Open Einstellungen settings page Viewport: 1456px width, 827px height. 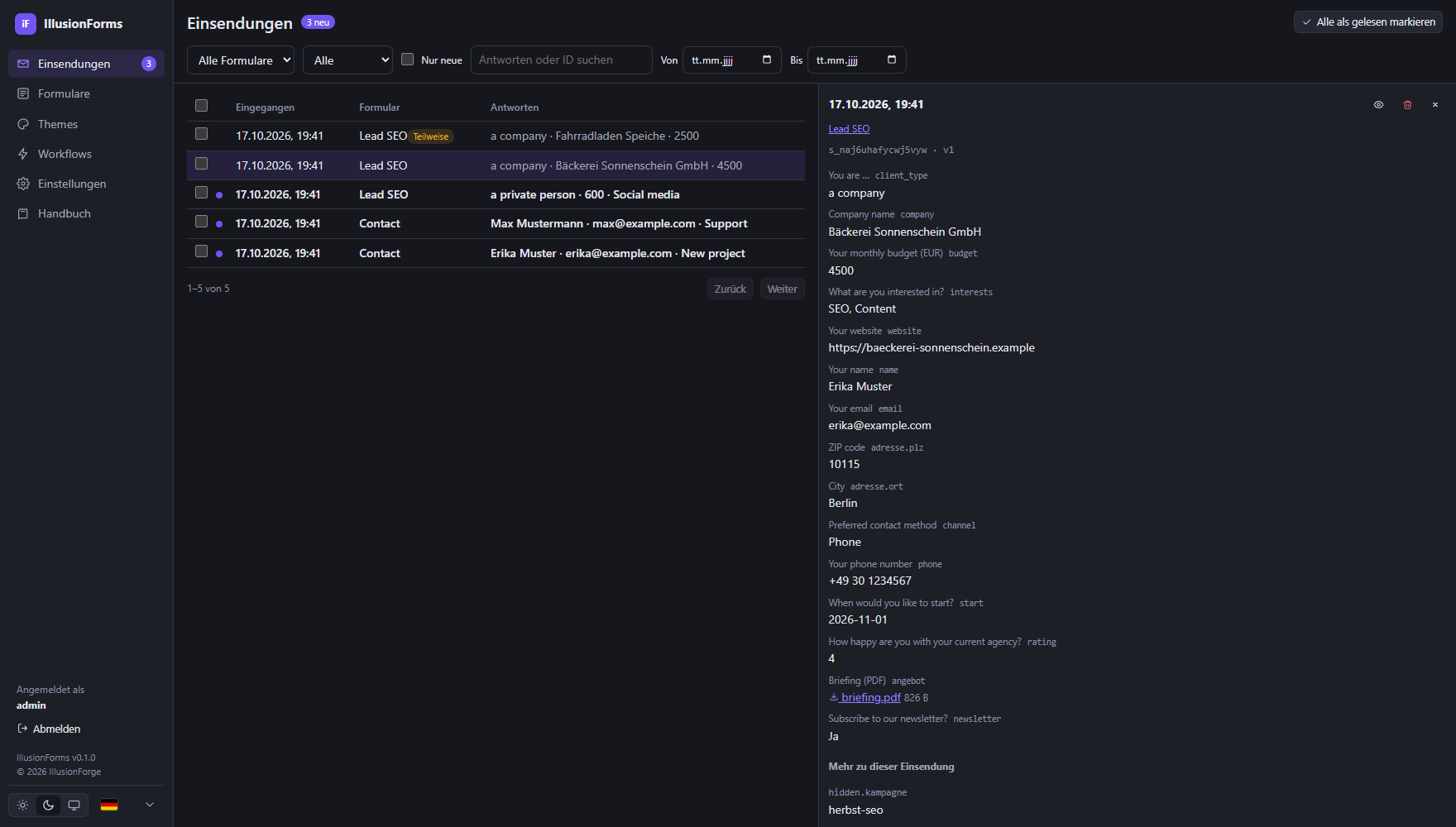tap(86, 184)
